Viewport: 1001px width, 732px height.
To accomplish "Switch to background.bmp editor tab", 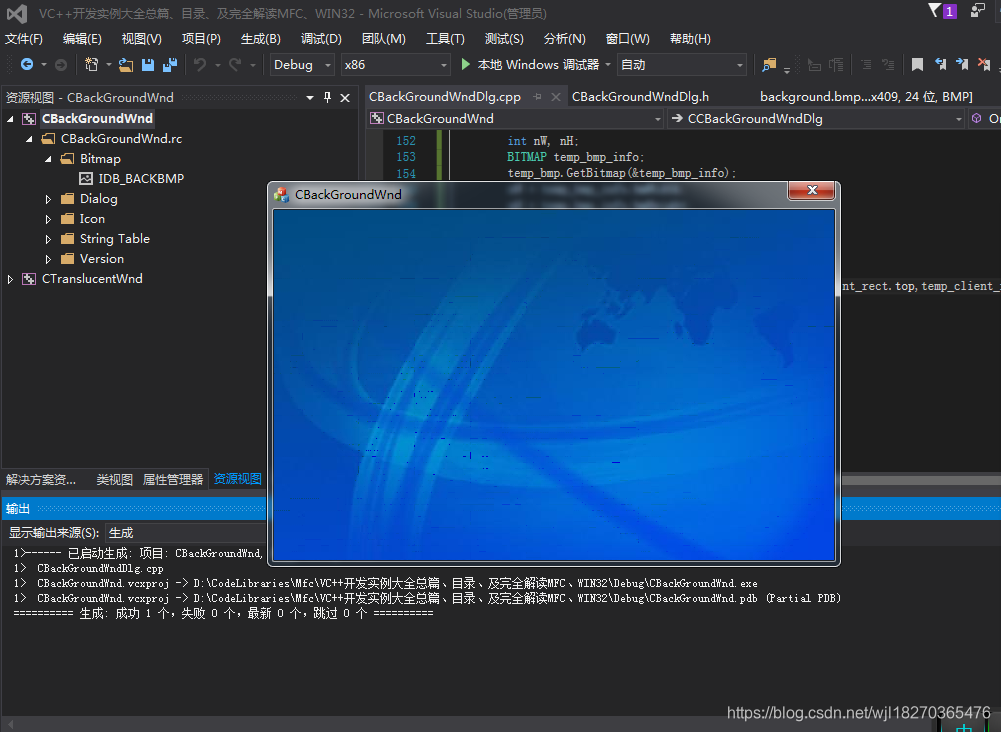I will pyautogui.click(x=866, y=97).
